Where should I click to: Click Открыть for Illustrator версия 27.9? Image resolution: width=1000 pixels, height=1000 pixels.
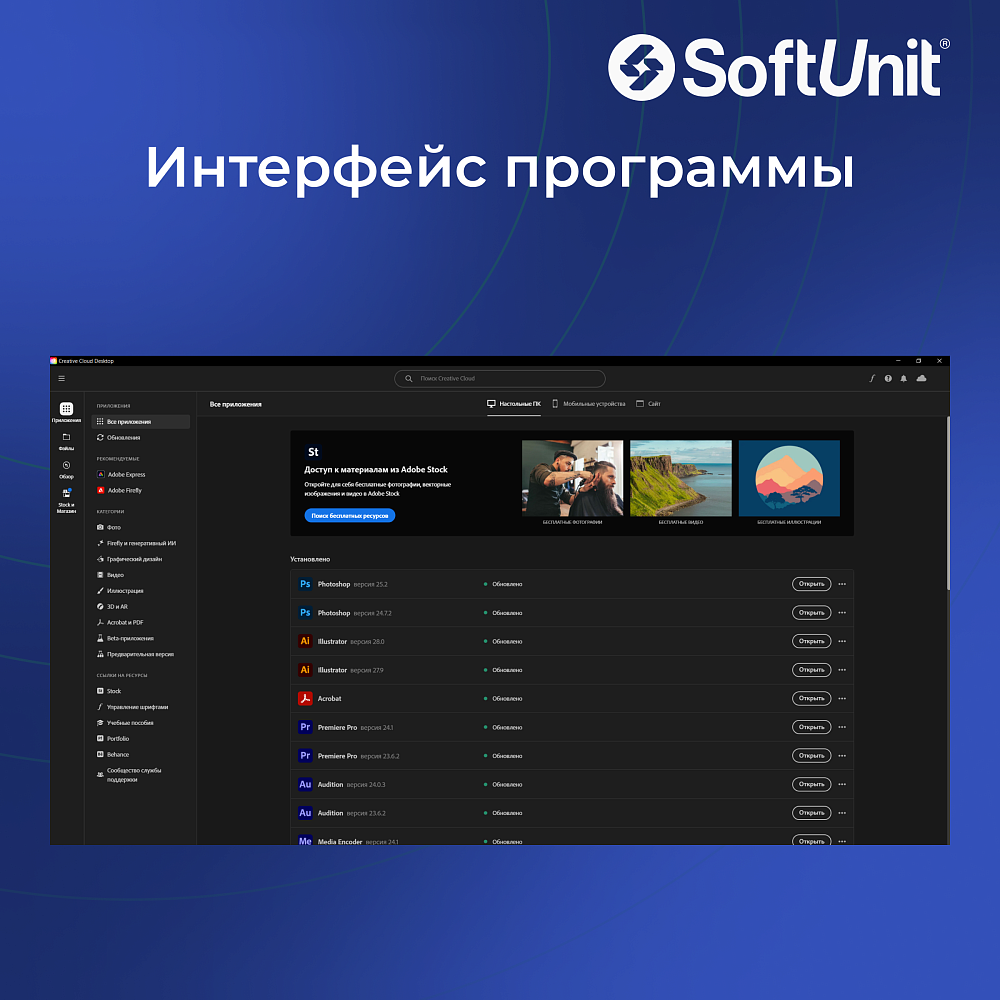click(x=811, y=670)
